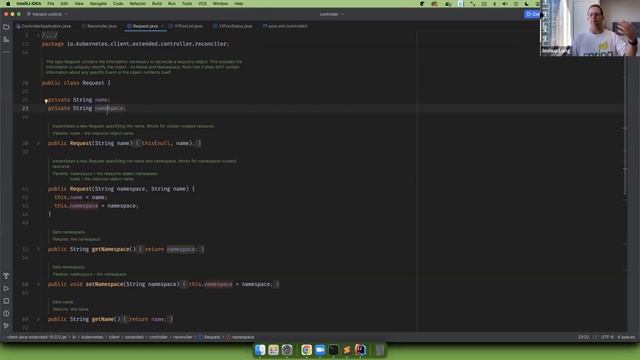Click the Do Not Disturb moon icon
This screenshot has width=640, height=360.
click(x=527, y=3)
